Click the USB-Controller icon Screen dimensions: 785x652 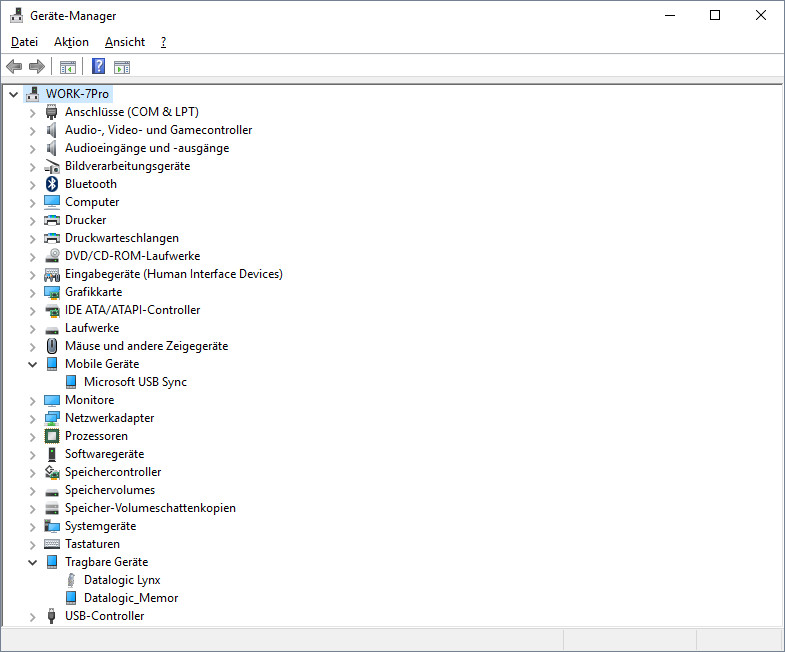coord(52,616)
